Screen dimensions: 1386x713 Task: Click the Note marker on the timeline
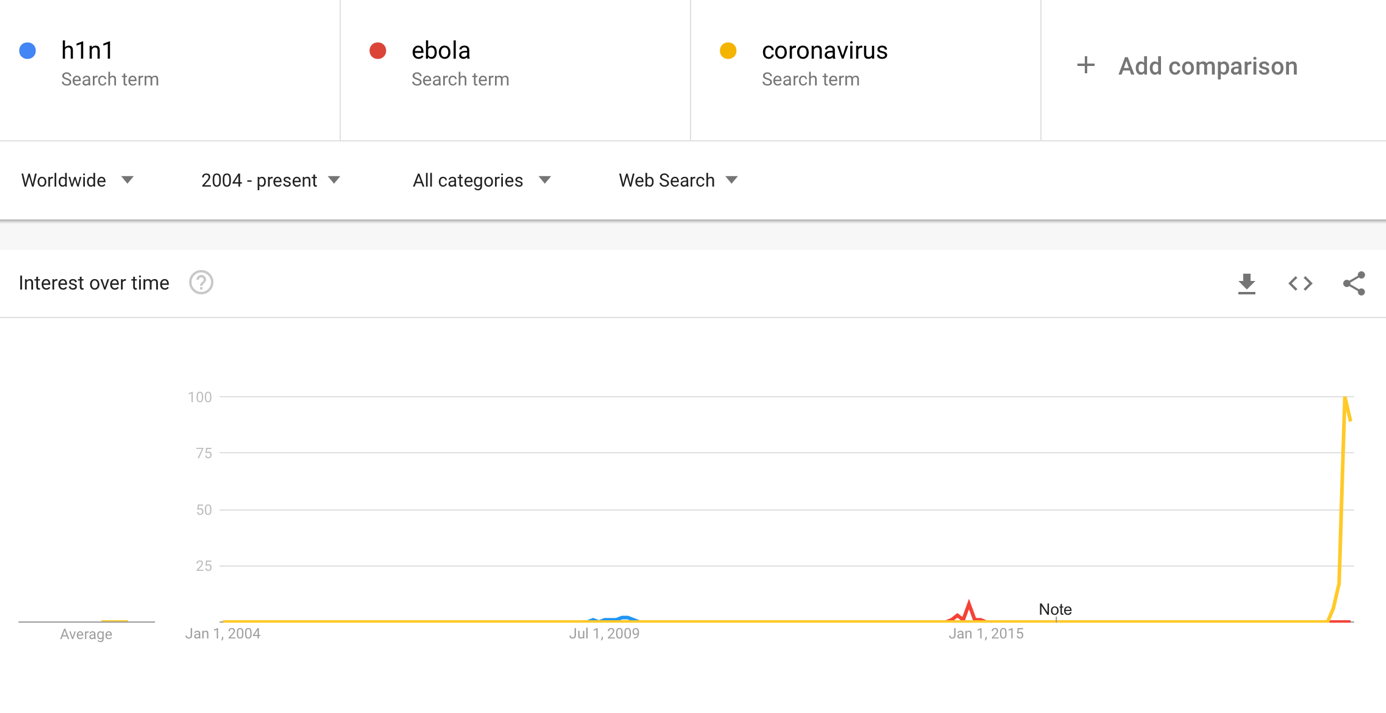1055,610
